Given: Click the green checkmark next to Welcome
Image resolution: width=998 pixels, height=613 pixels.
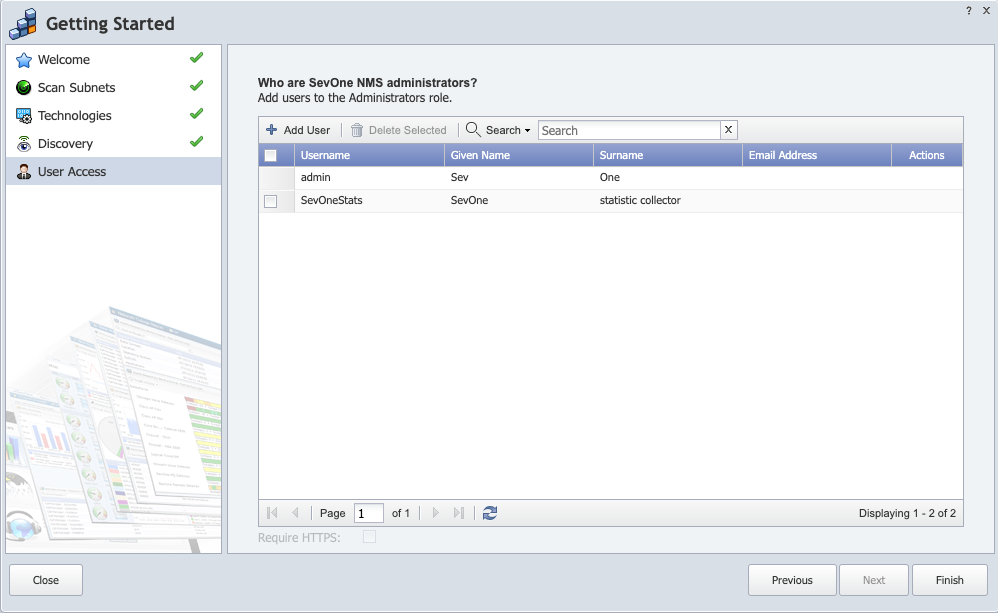Looking at the screenshot, I should tap(197, 58).
